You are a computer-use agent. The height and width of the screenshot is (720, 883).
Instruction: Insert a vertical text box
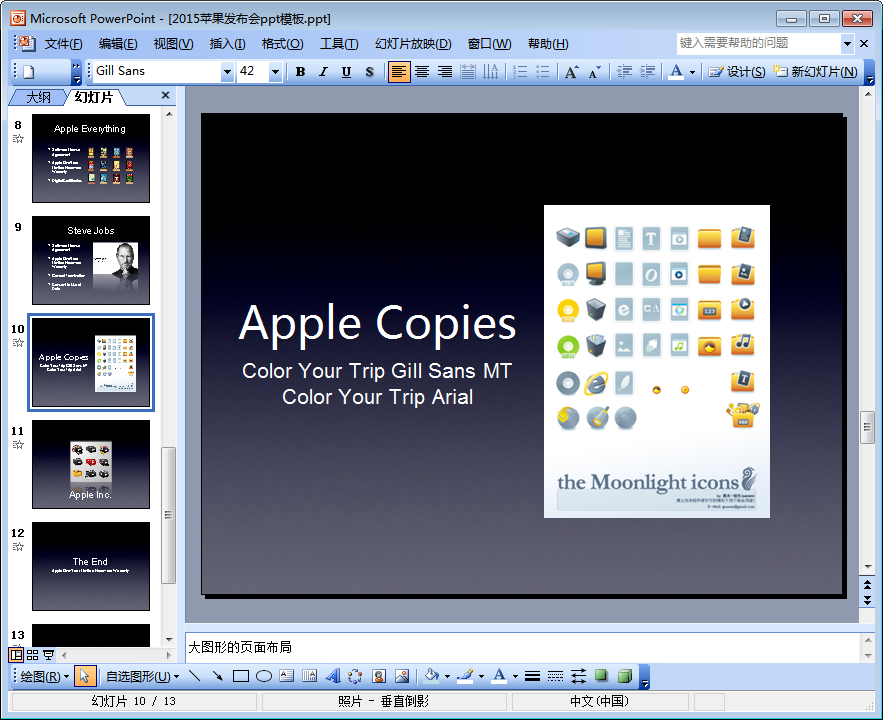click(309, 676)
